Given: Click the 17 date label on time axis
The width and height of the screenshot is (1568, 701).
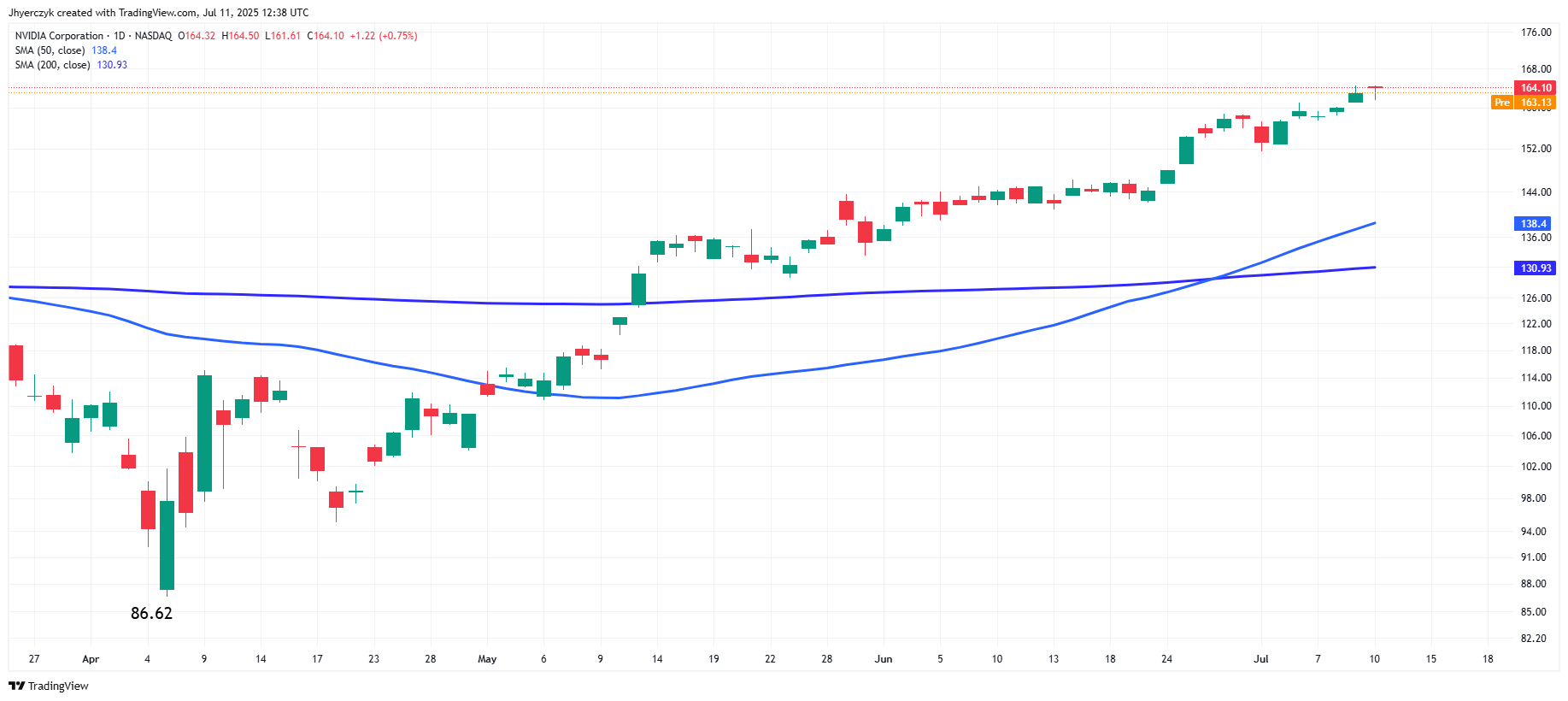Looking at the screenshot, I should (317, 659).
